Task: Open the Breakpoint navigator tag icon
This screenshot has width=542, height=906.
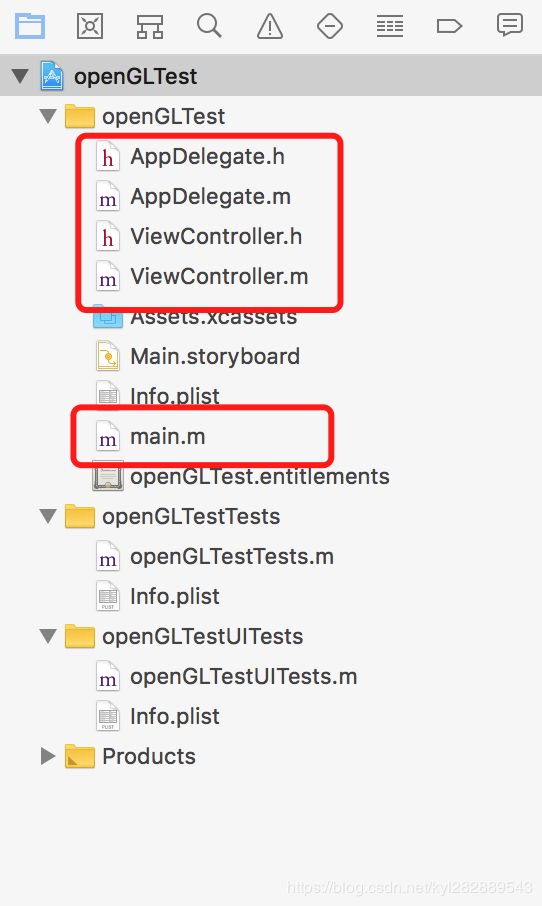Action: tap(449, 27)
